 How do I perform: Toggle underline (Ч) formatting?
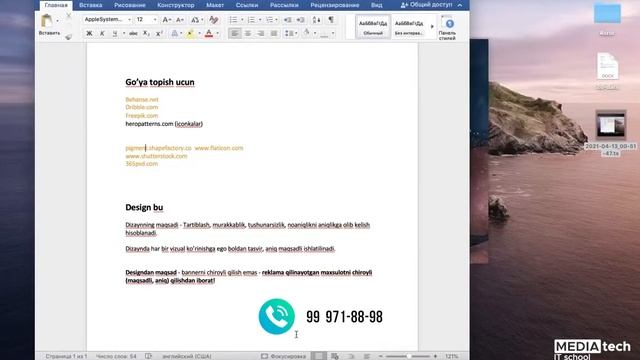pos(115,33)
